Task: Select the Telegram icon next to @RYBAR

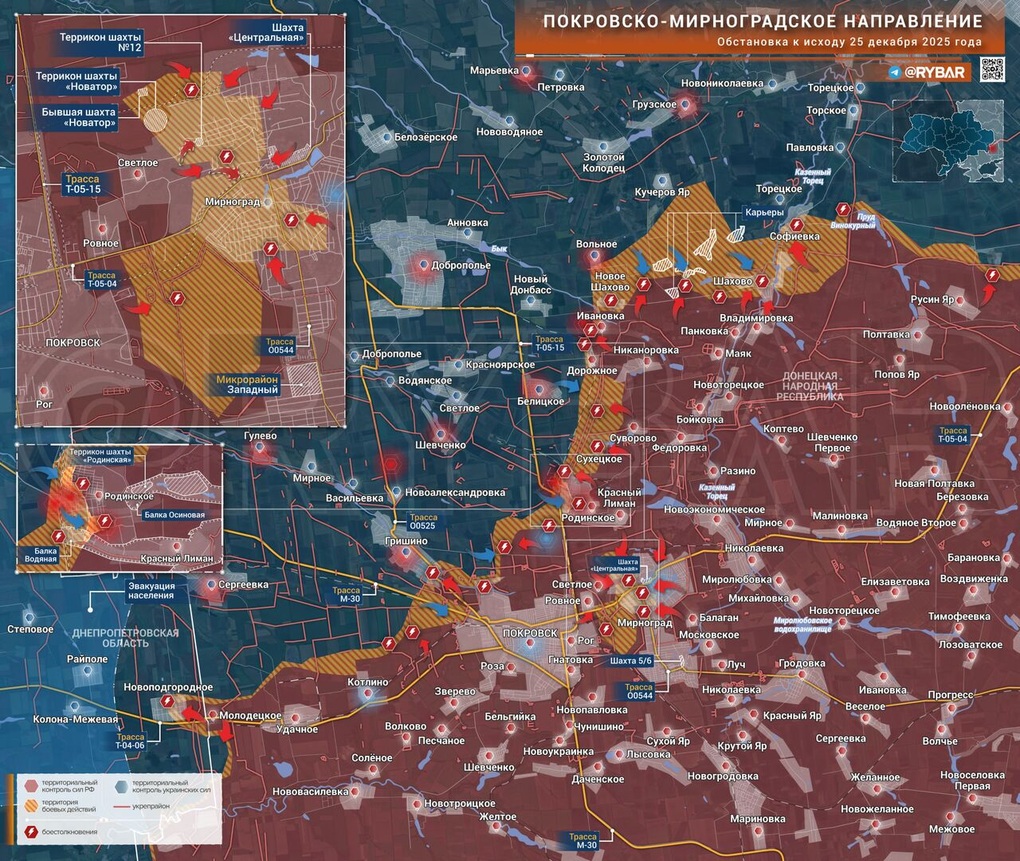Action: [893, 72]
